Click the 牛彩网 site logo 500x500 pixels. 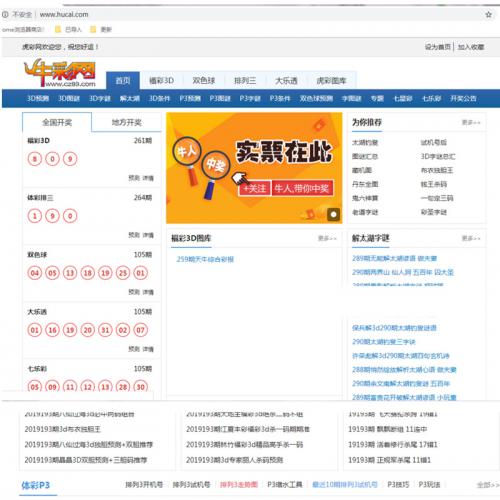60,73
